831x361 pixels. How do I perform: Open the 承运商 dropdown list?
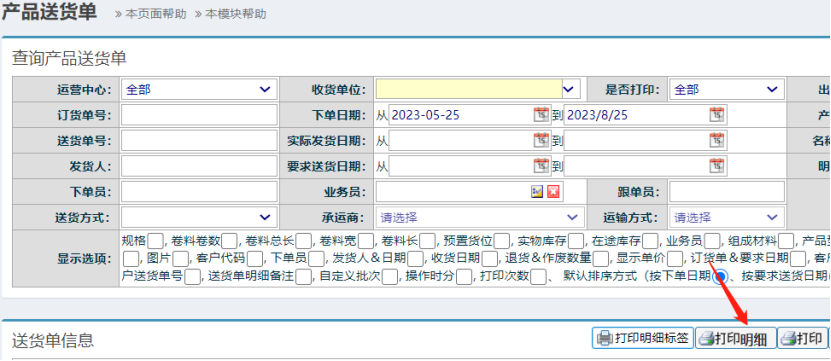[480, 217]
